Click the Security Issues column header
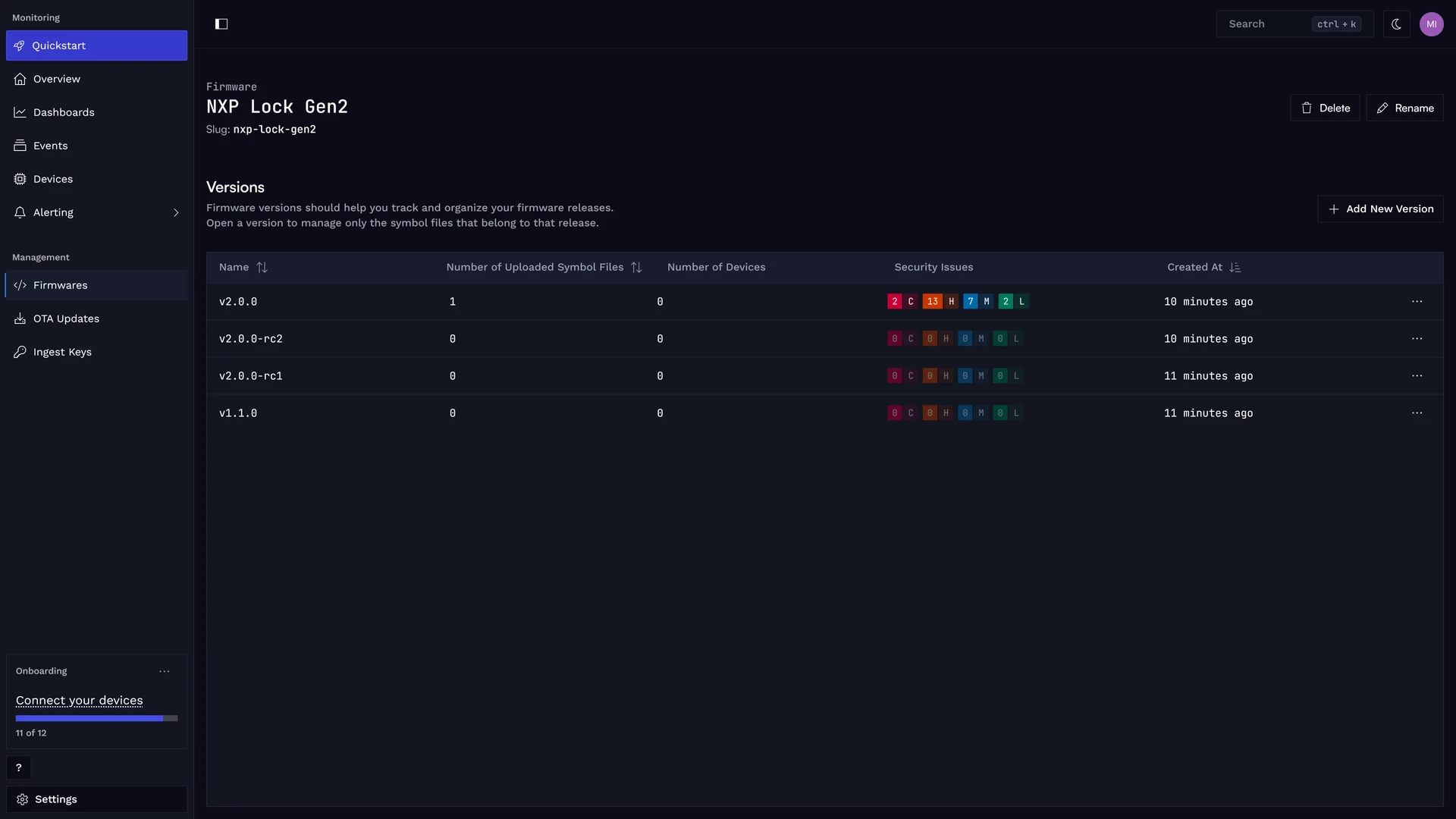 click(x=934, y=267)
